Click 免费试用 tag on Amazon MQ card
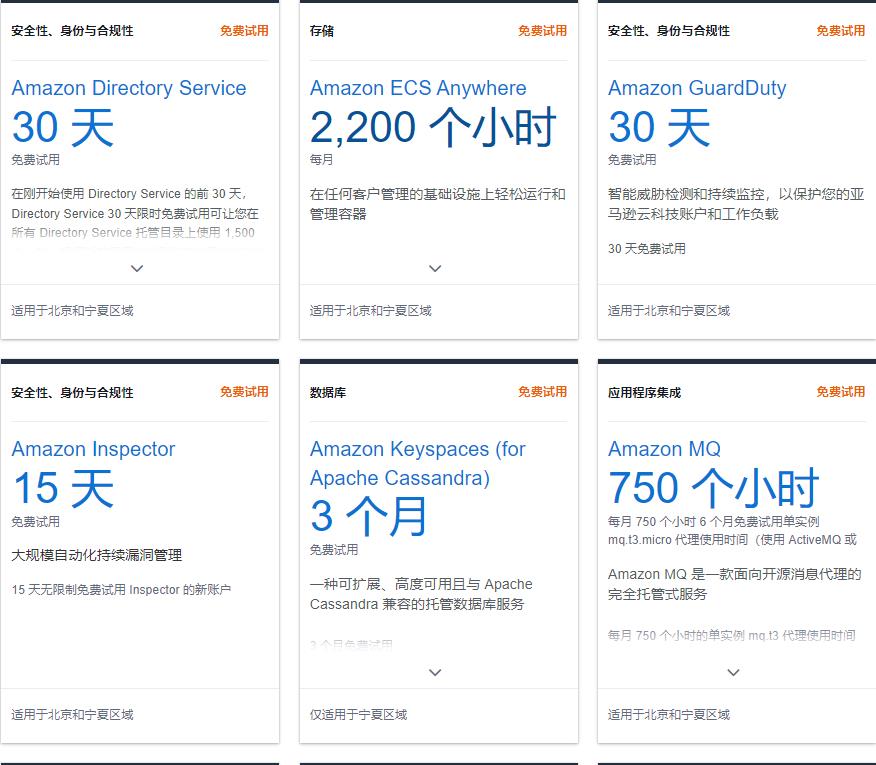Image resolution: width=876 pixels, height=765 pixels. click(841, 392)
